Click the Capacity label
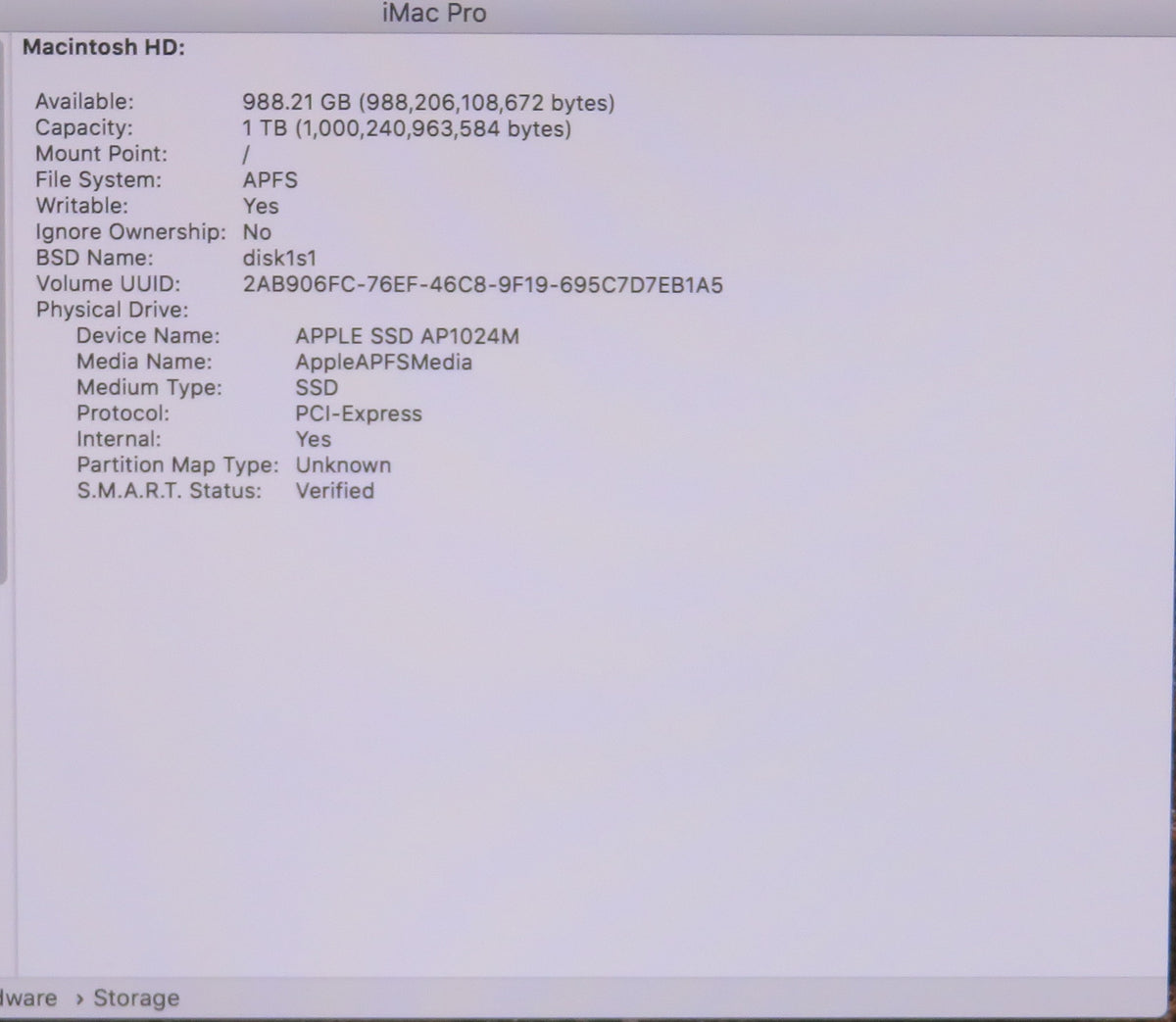The width and height of the screenshot is (1176, 1022). pos(83,128)
